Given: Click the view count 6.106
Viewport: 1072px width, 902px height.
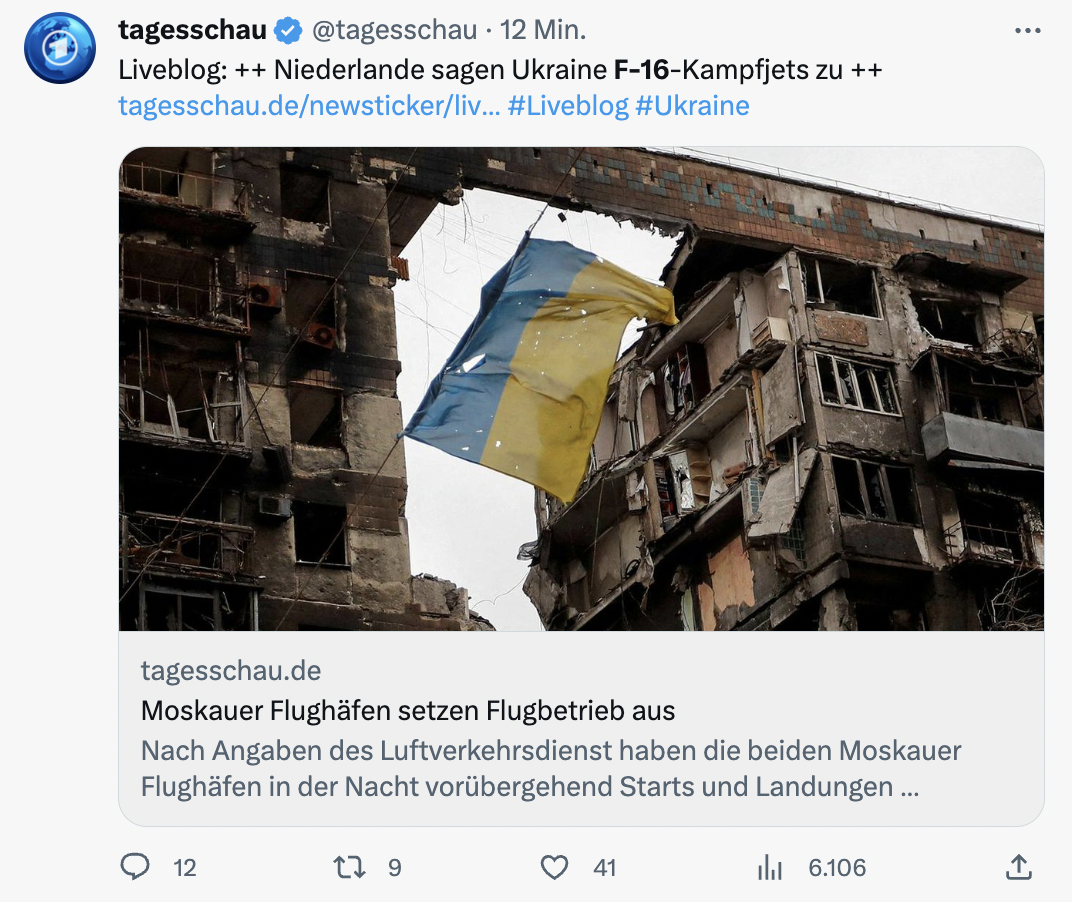Looking at the screenshot, I should coord(837,868).
